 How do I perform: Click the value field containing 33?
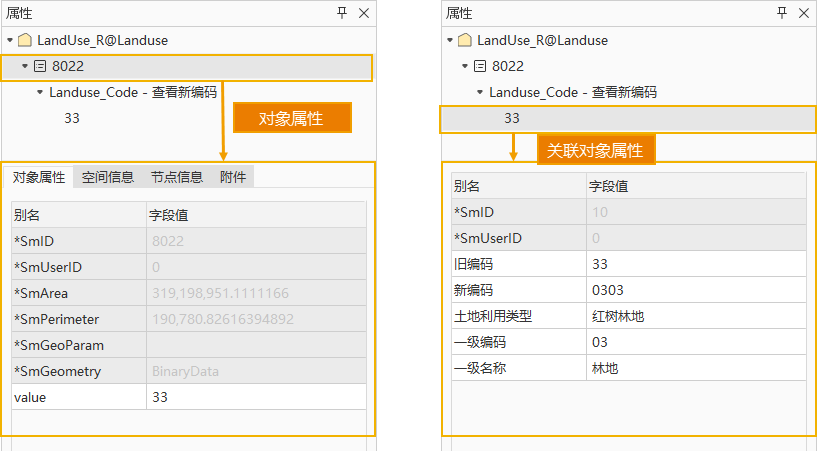[x=255, y=397]
